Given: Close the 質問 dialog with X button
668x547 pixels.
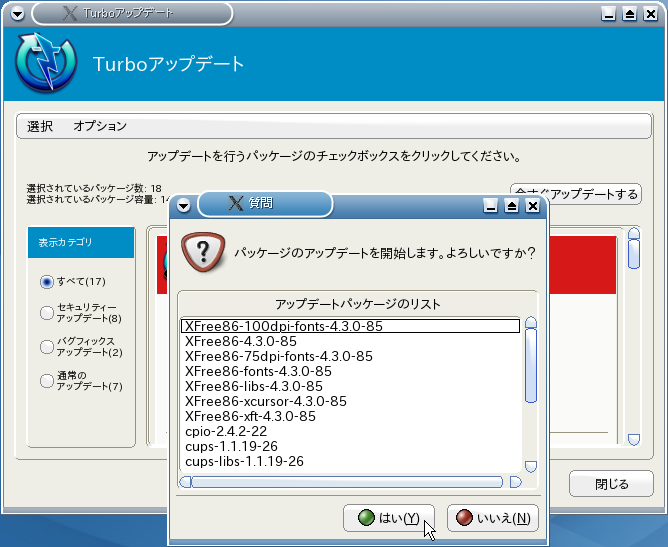Looking at the screenshot, I should point(533,206).
